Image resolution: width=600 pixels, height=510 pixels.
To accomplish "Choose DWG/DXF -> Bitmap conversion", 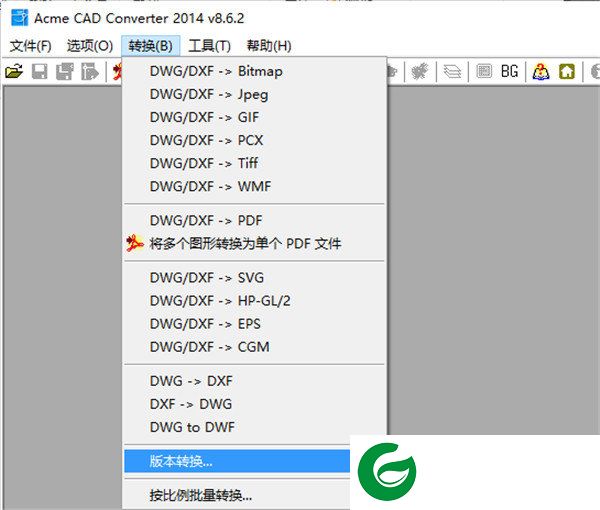I will [254, 71].
